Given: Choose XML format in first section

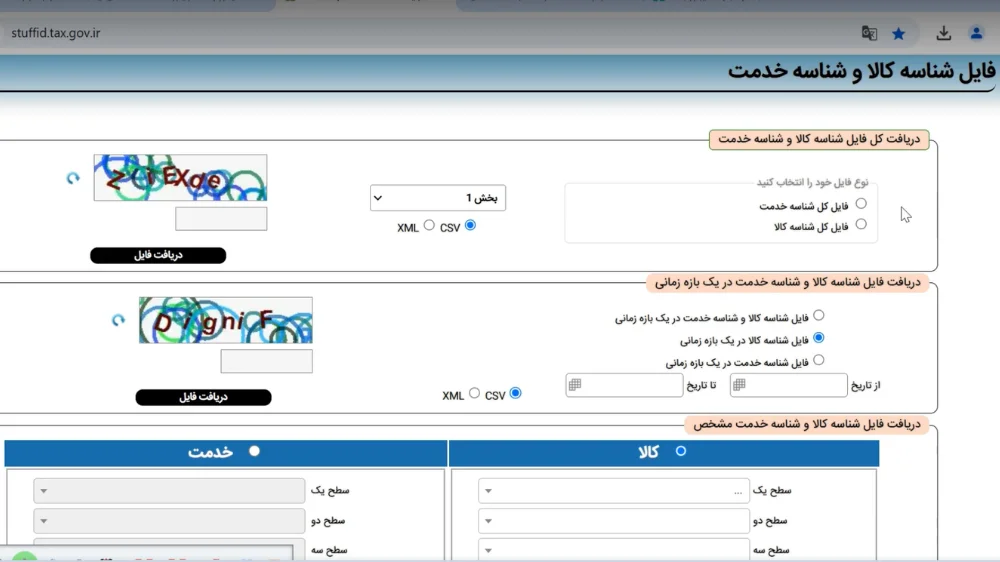Looking at the screenshot, I should [429, 225].
